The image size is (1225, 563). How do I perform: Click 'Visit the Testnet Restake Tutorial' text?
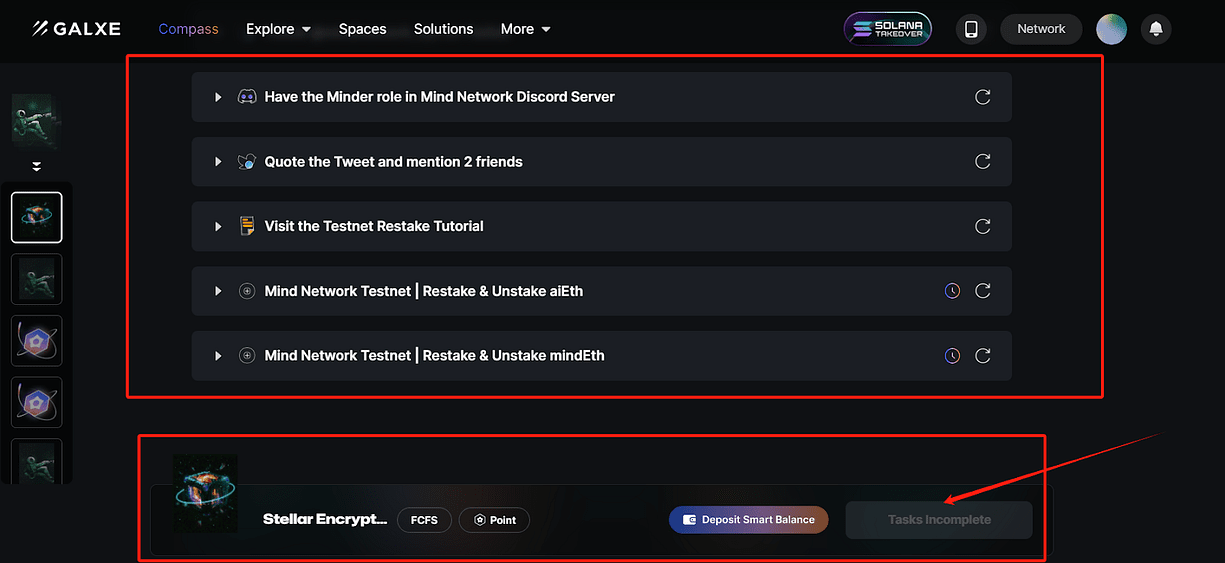pyautogui.click(x=374, y=227)
